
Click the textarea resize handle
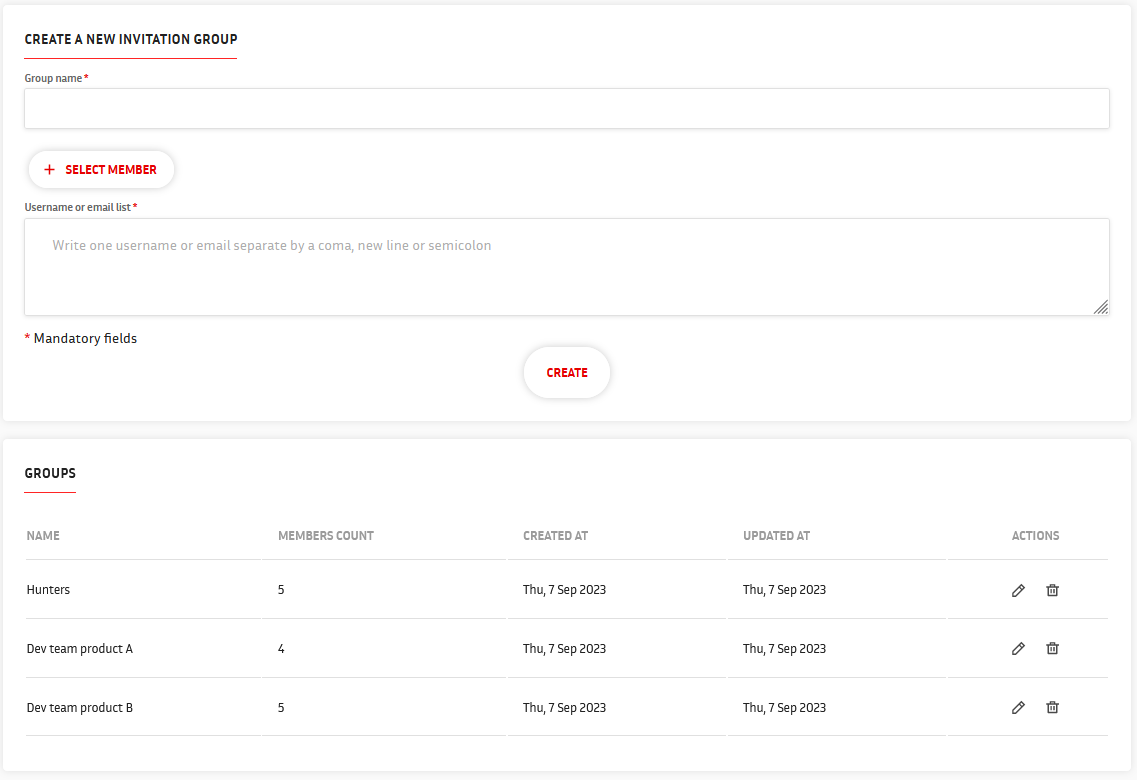(1101, 307)
